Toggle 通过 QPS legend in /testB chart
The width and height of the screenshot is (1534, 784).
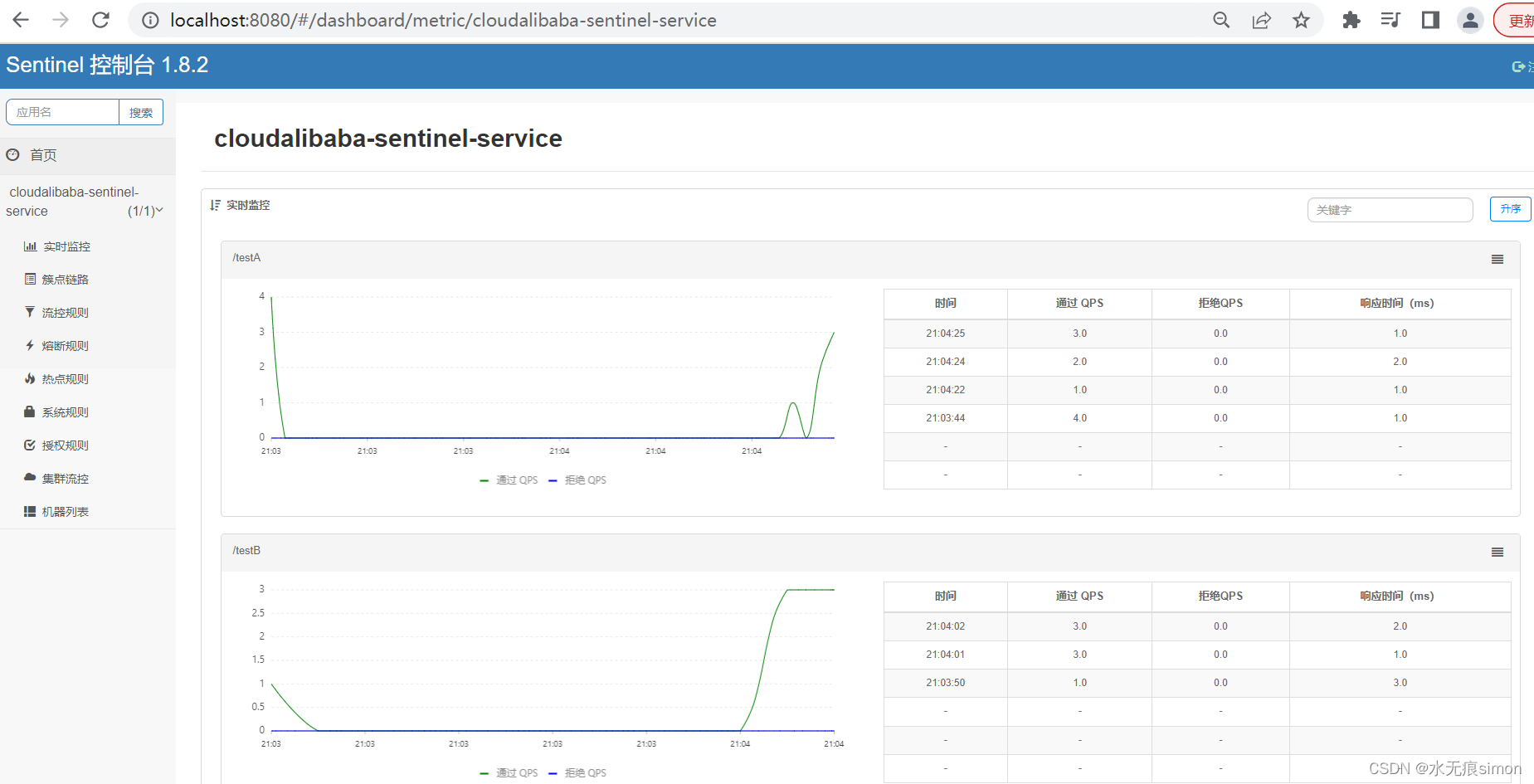click(509, 773)
